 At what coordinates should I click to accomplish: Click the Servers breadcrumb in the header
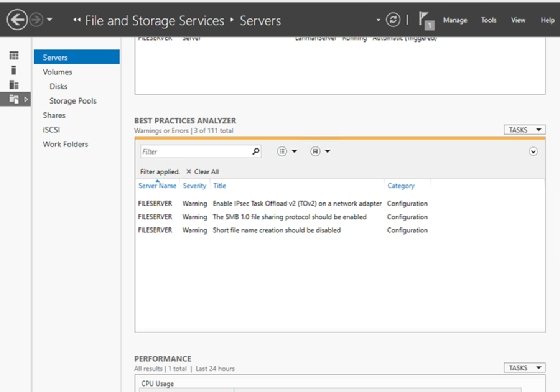click(x=260, y=21)
